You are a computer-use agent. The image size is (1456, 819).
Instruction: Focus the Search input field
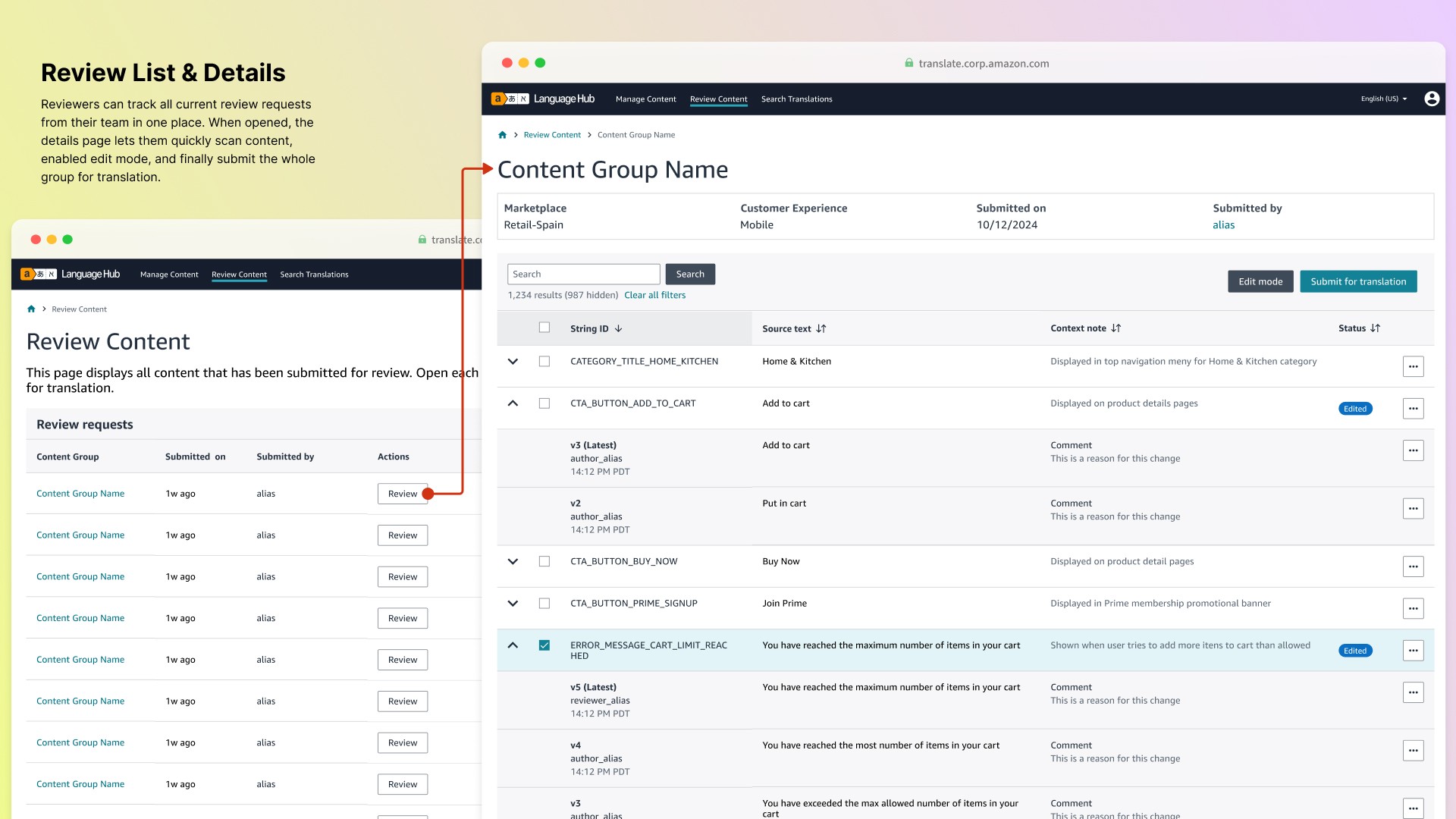583,274
